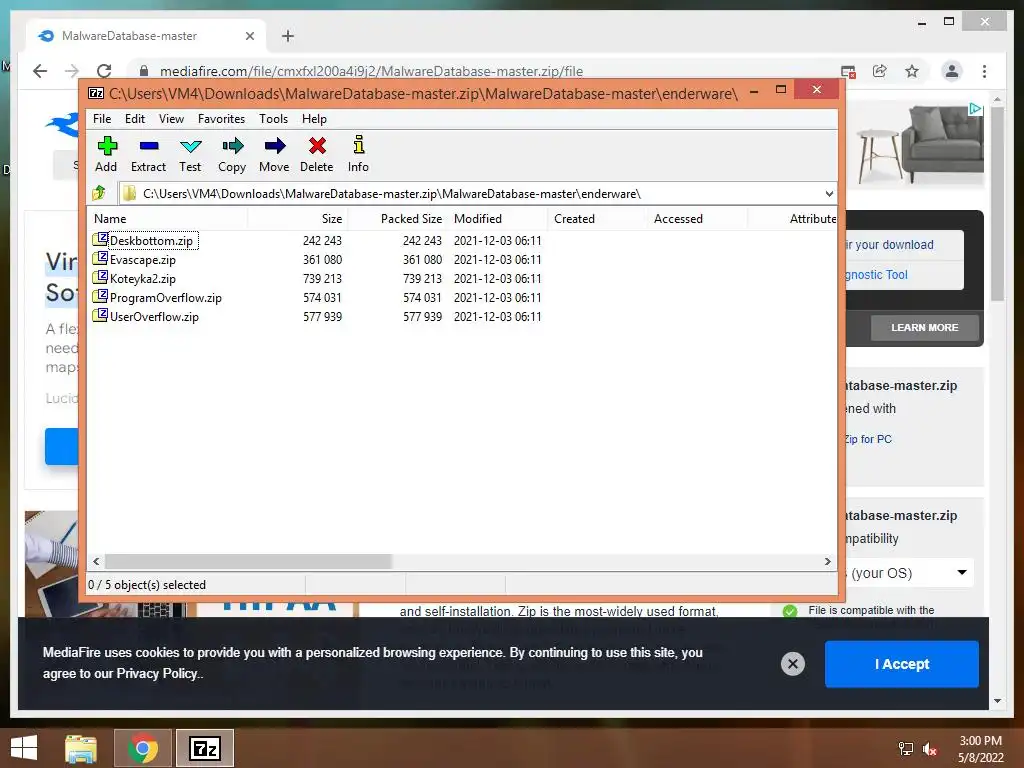1024x768 pixels.
Task: Open the Chrome profile avatar
Action: [952, 71]
